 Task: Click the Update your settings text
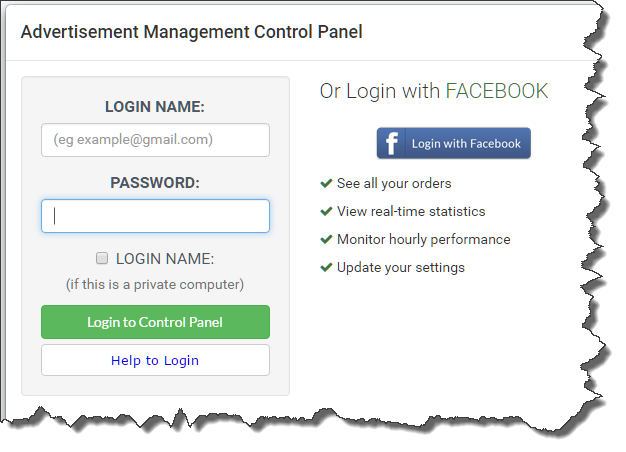(x=401, y=267)
